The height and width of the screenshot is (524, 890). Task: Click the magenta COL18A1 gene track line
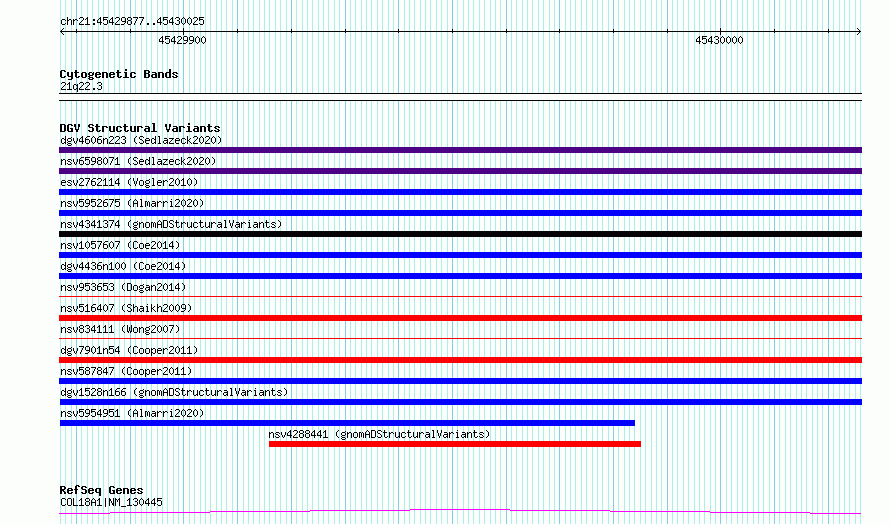click(460, 512)
